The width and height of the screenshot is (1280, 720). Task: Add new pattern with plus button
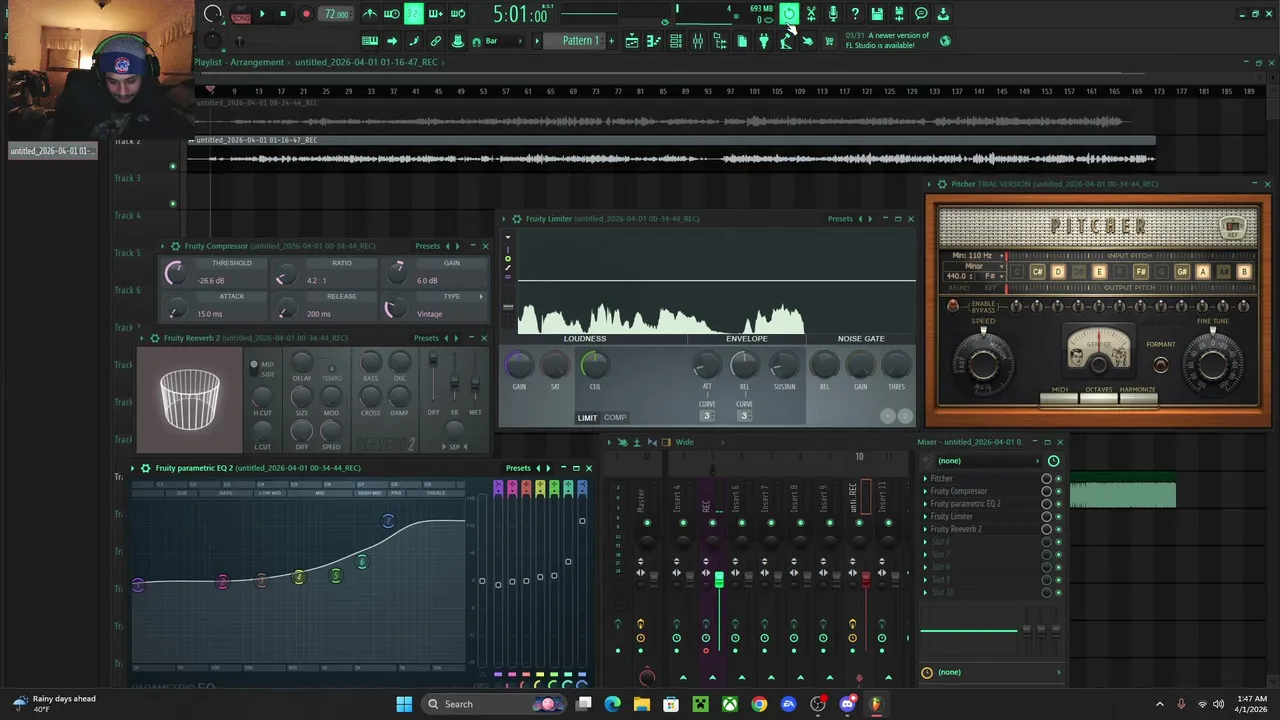611,41
